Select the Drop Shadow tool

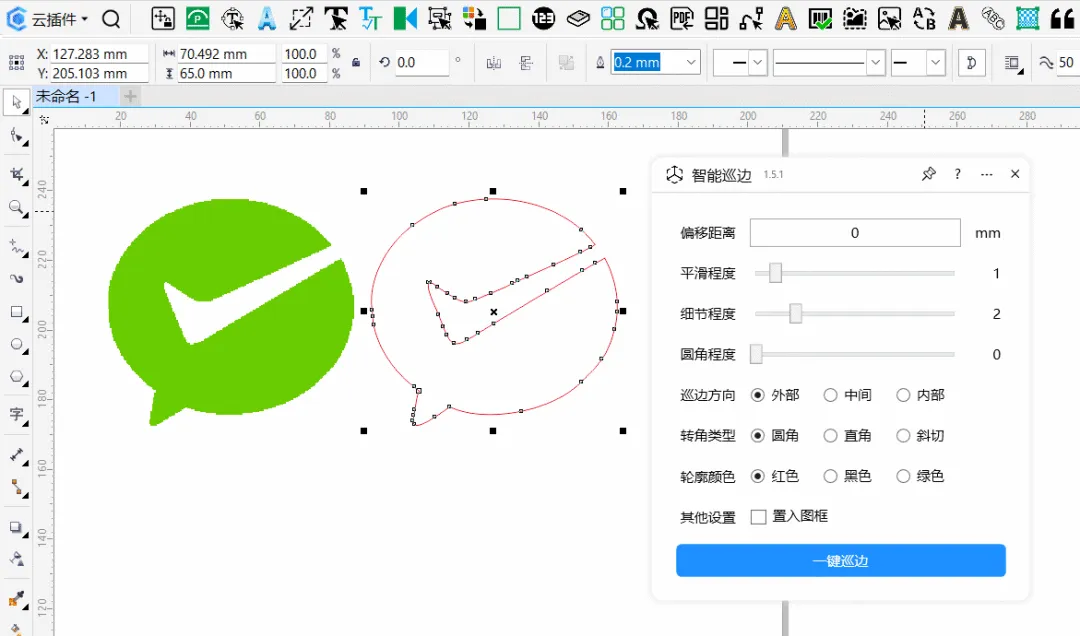click(17, 528)
